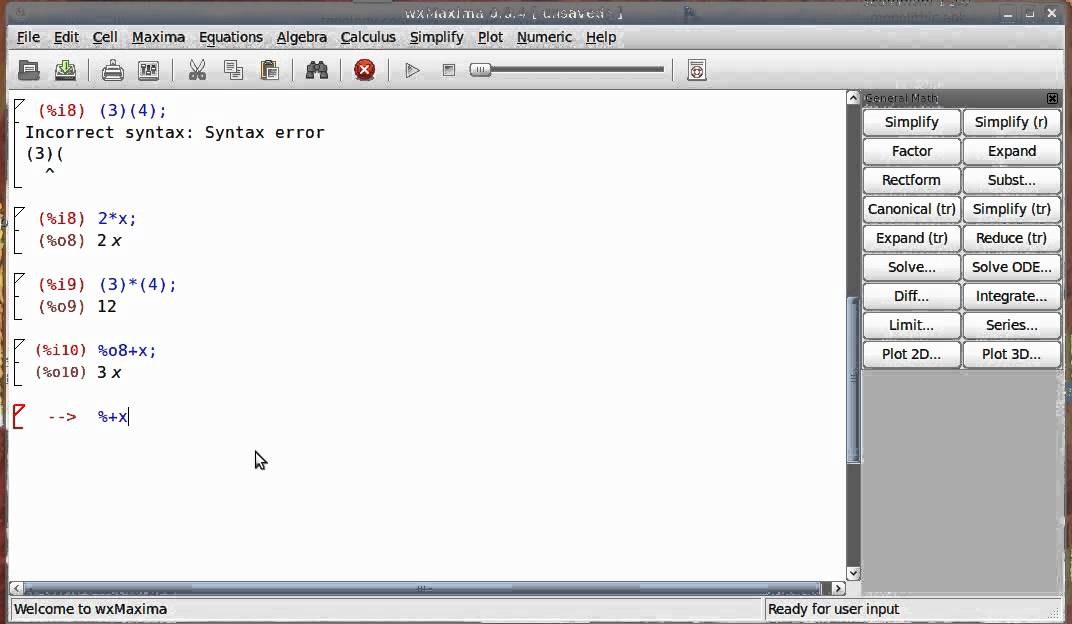Open the Help menu

[x=601, y=37]
